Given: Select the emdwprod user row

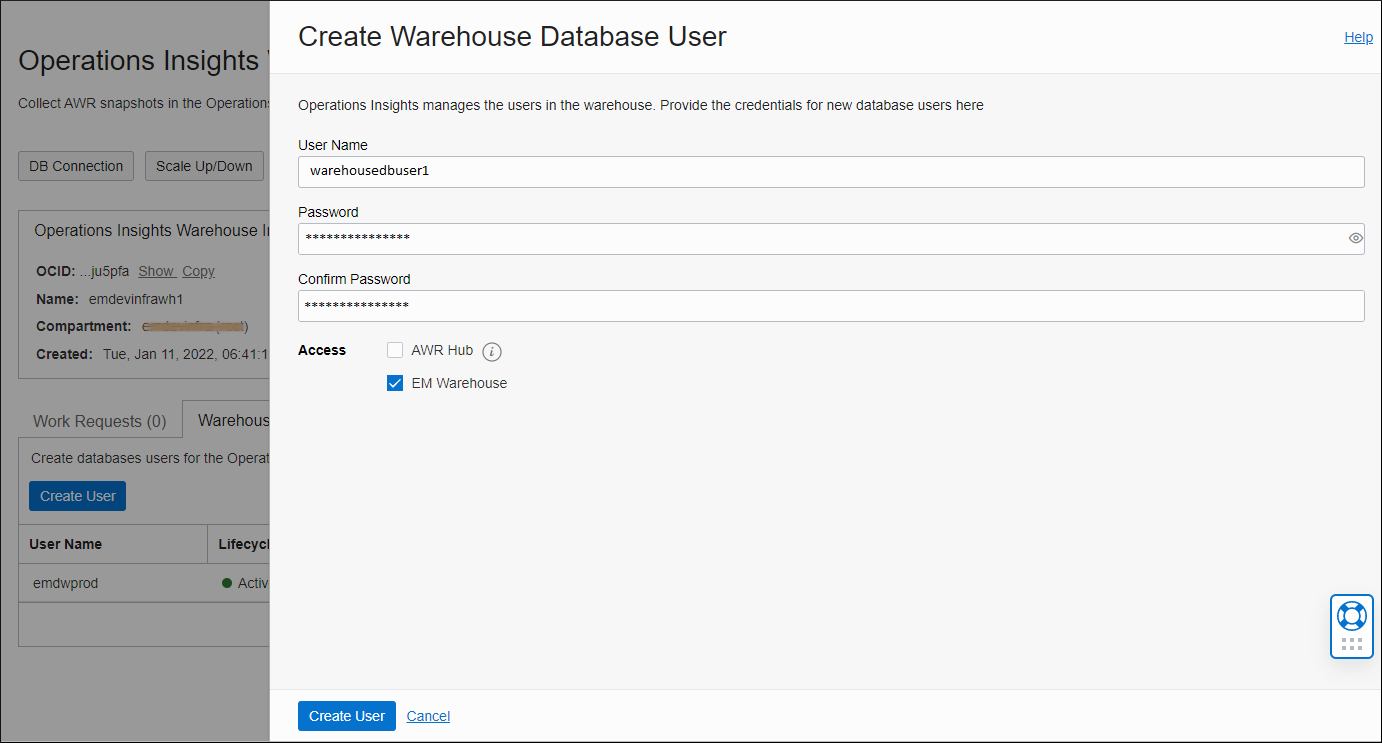Looking at the screenshot, I should pos(65,582).
